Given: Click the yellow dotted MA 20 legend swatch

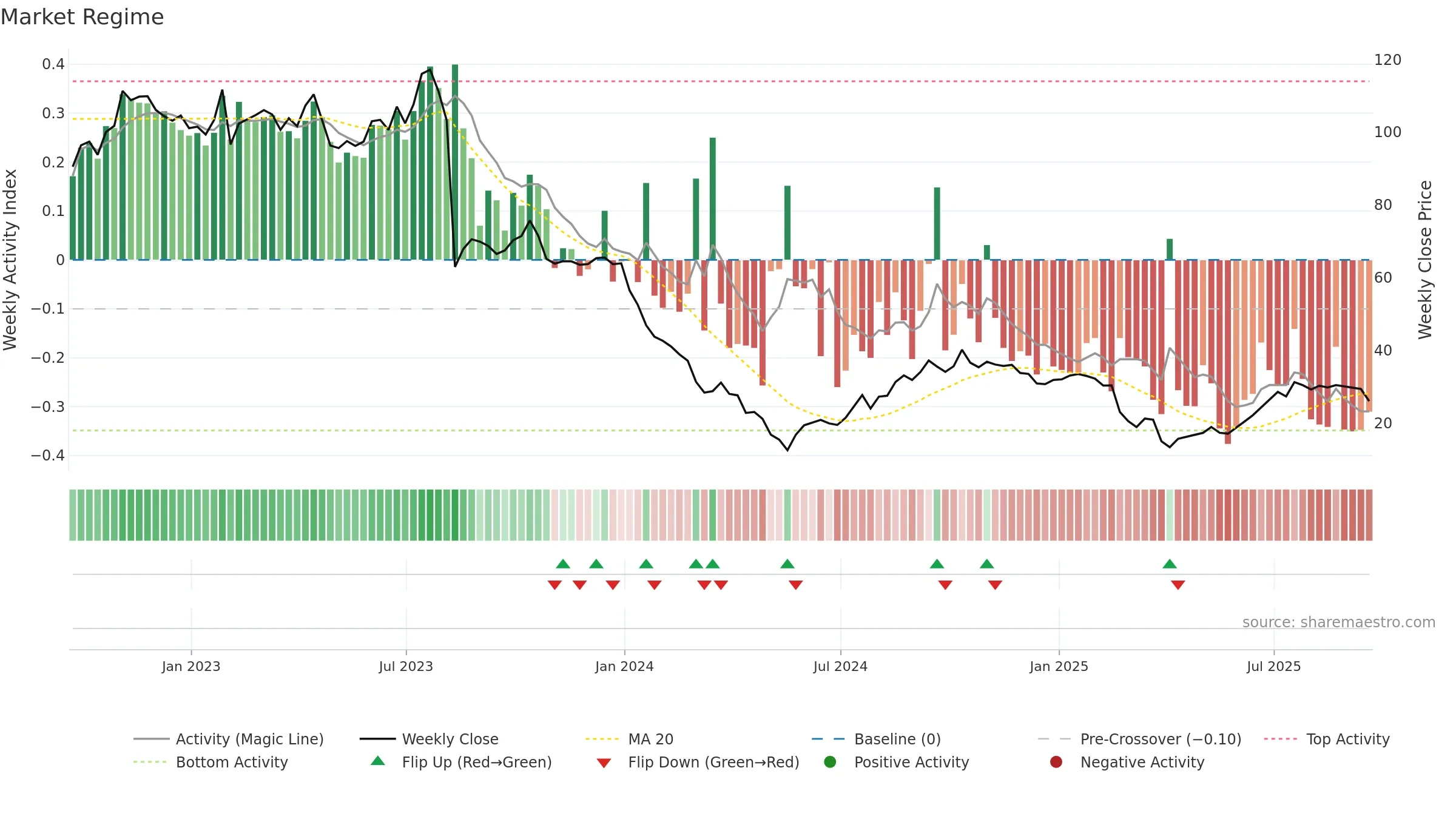Looking at the screenshot, I should pyautogui.click(x=602, y=739).
